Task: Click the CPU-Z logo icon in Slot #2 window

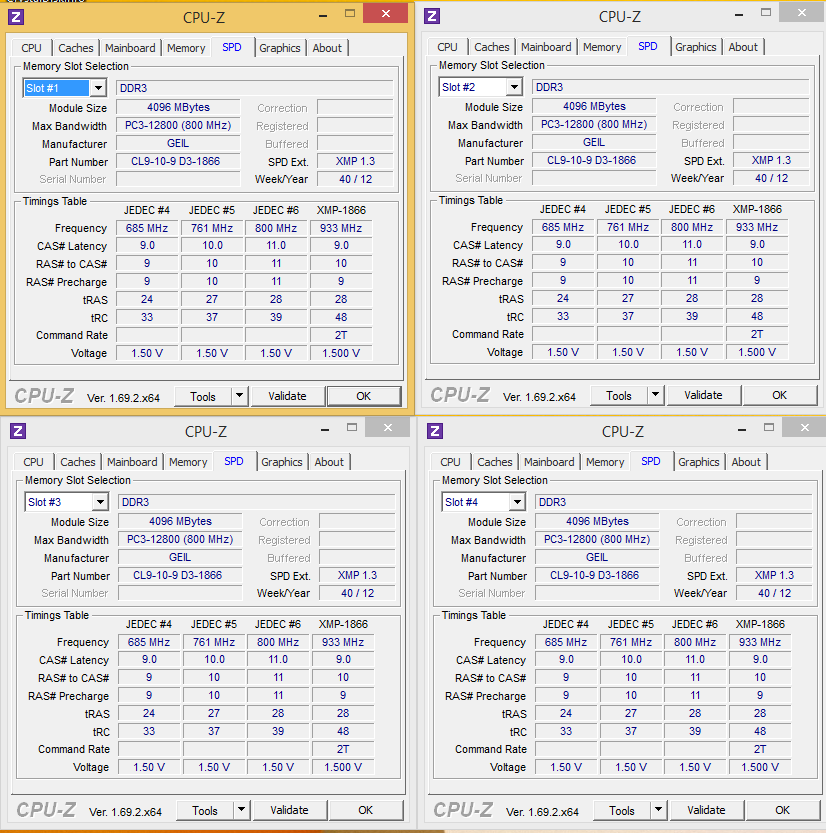Action: 432,16
